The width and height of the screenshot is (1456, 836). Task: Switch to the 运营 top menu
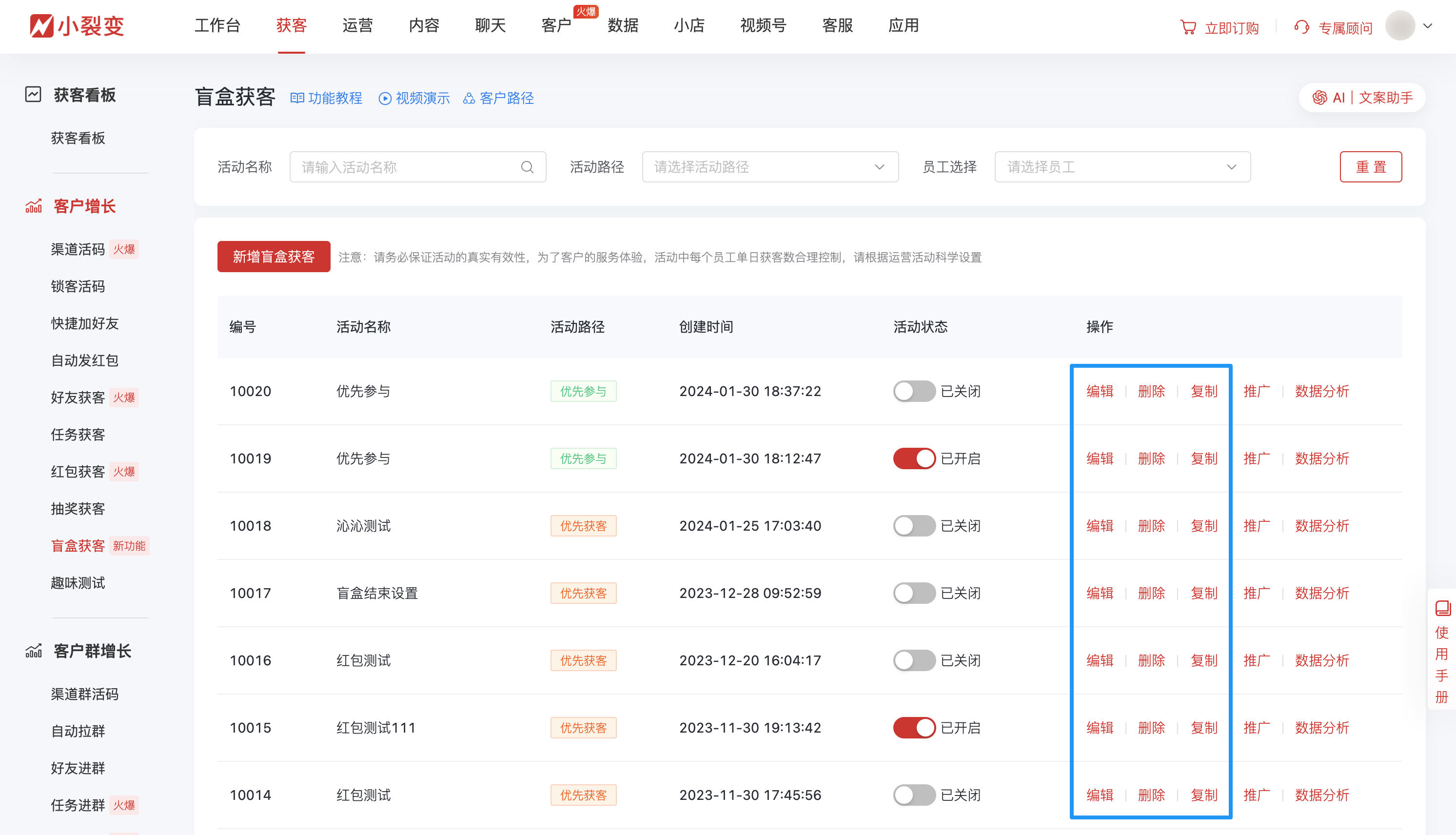point(357,26)
